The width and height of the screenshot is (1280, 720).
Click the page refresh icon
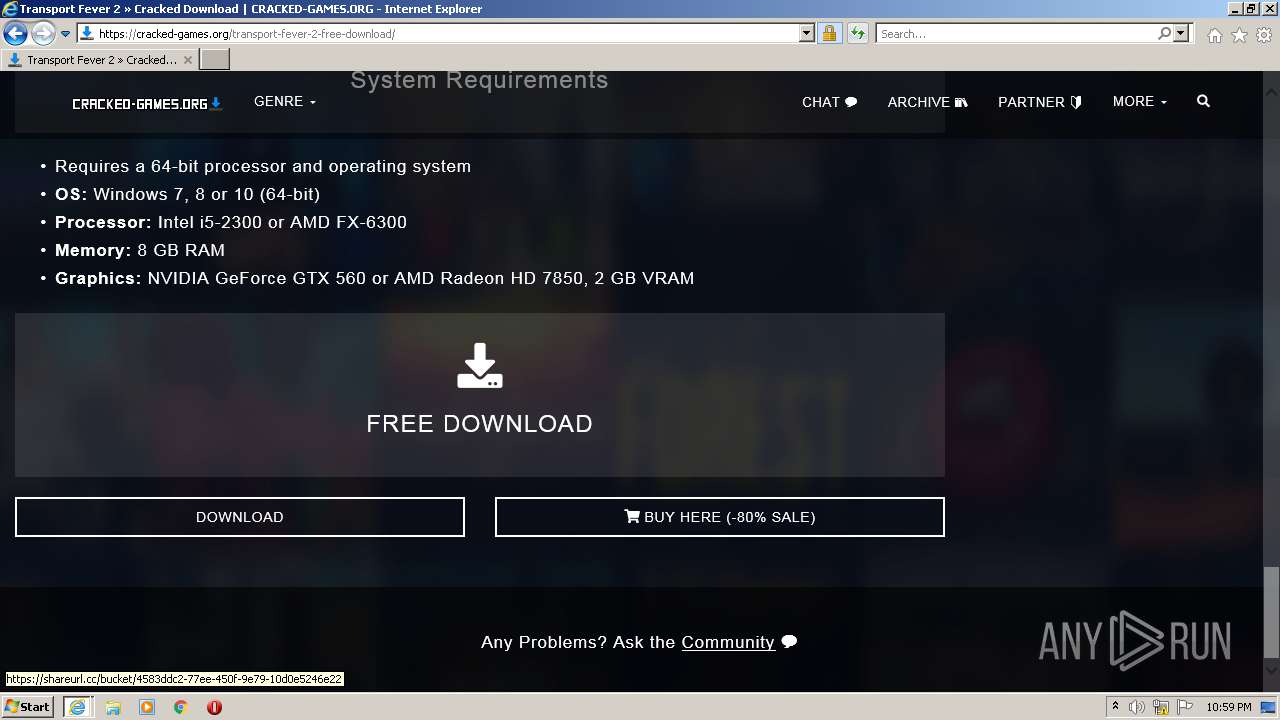click(857, 34)
